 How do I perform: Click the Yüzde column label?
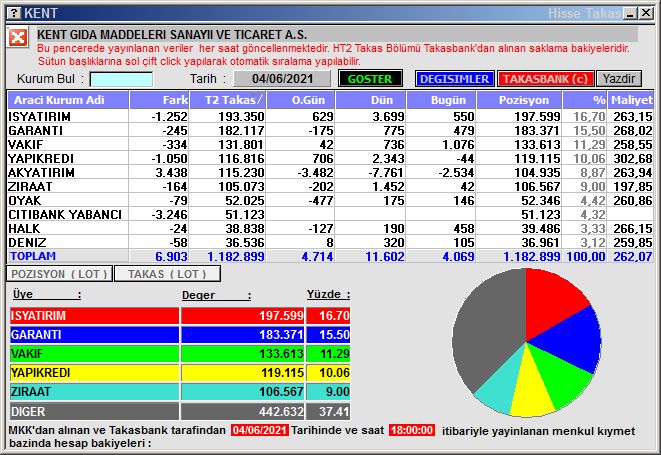click(x=328, y=294)
